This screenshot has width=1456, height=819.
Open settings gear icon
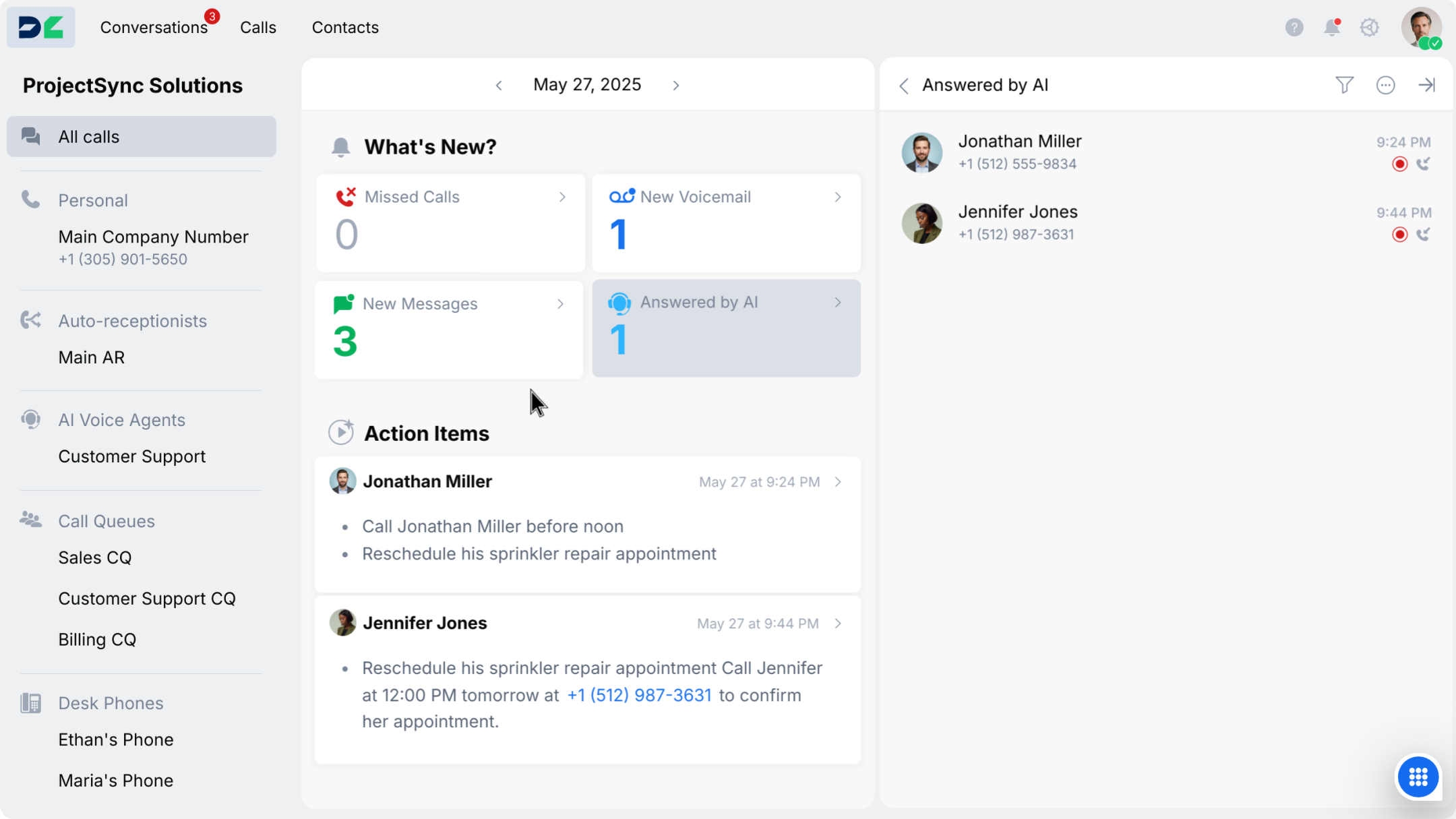pyautogui.click(x=1369, y=28)
